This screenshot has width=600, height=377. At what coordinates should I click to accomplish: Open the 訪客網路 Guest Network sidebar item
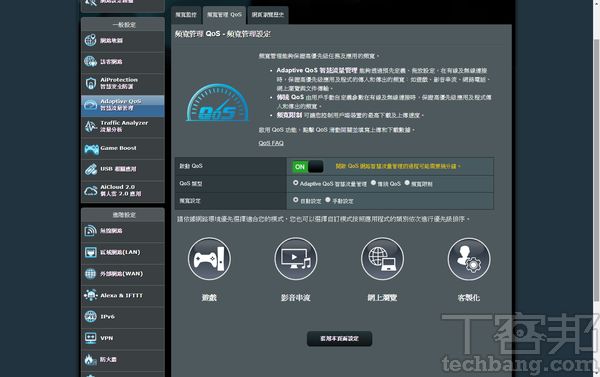(x=123, y=62)
